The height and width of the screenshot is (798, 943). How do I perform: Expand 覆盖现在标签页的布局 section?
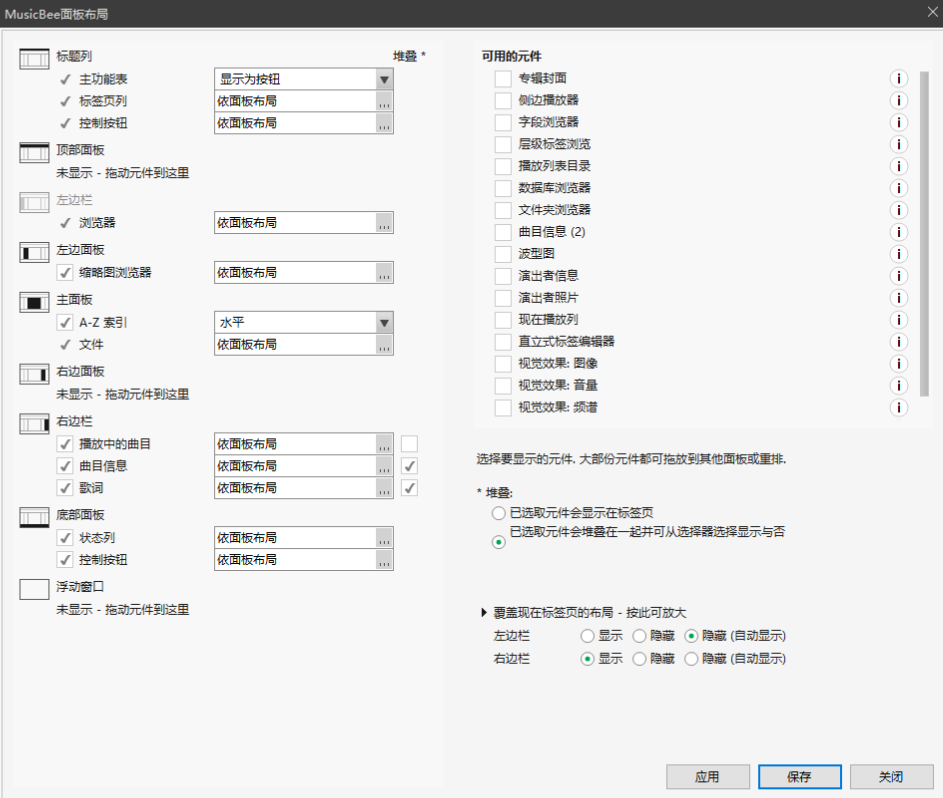click(484, 613)
